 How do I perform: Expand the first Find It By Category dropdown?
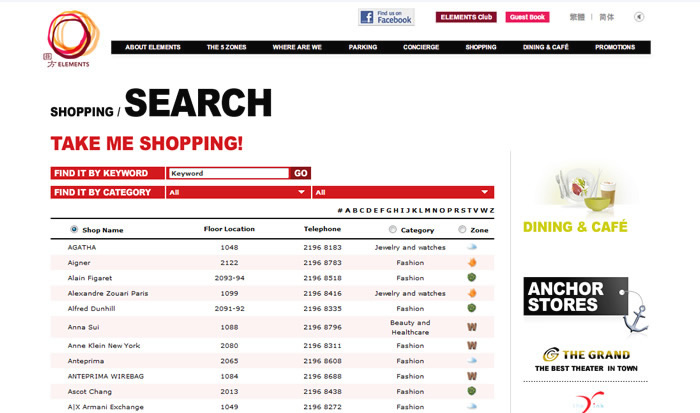pyautogui.click(x=238, y=192)
